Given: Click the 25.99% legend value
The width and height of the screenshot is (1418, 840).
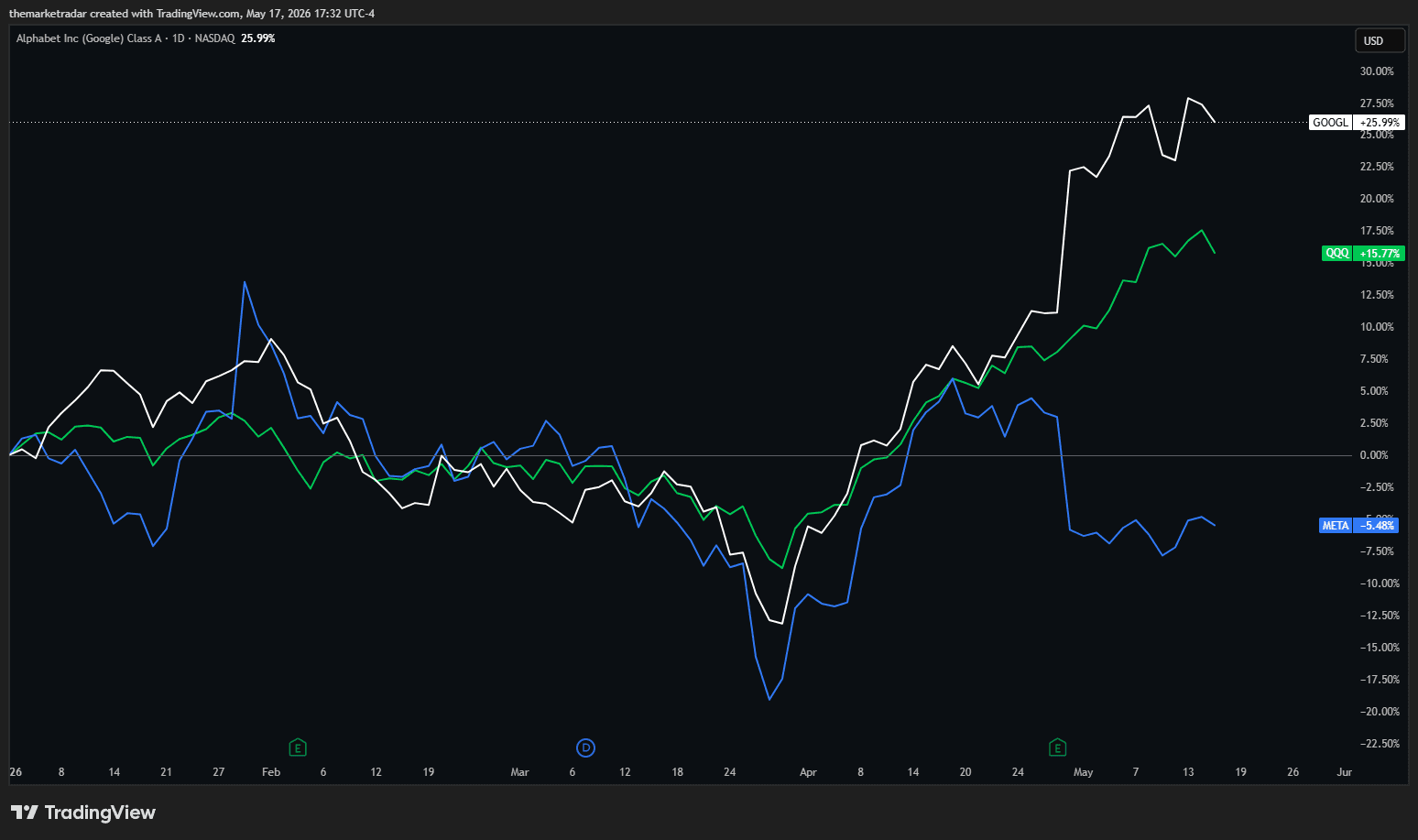Looking at the screenshot, I should tap(258, 38).
